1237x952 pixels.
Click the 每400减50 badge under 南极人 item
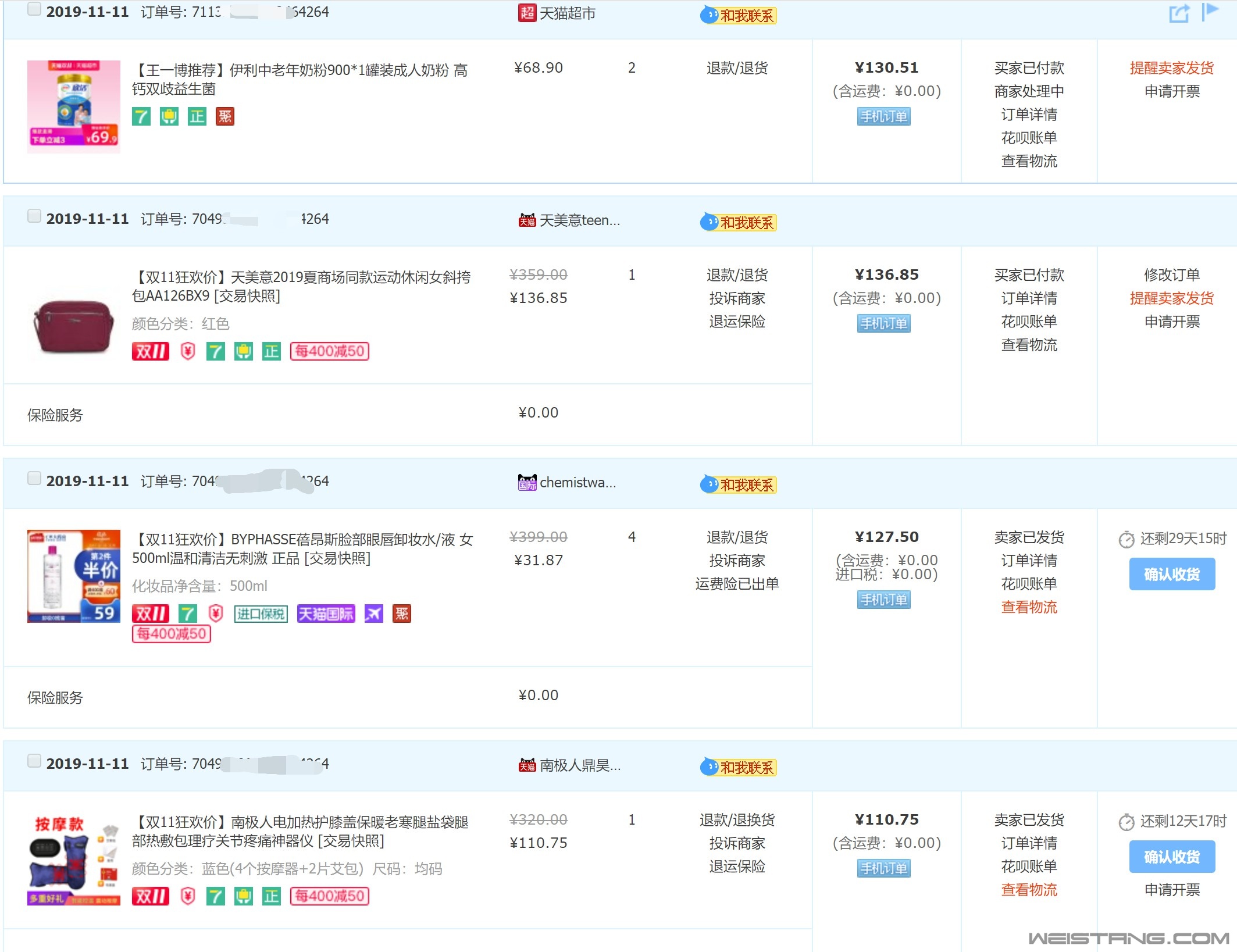click(330, 896)
